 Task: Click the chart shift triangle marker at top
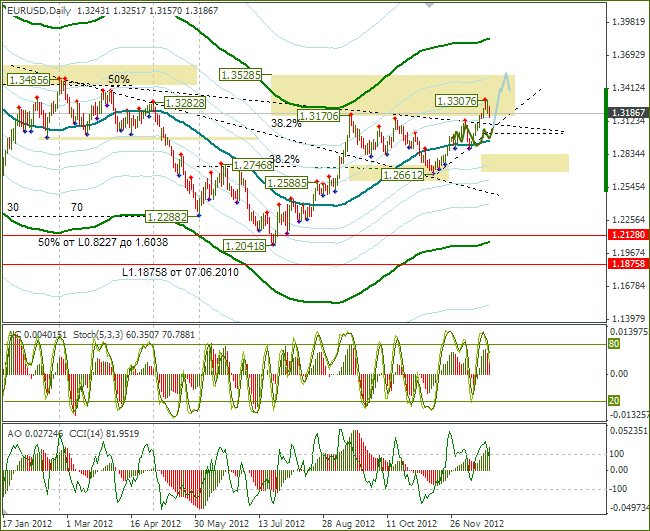click(430, 5)
